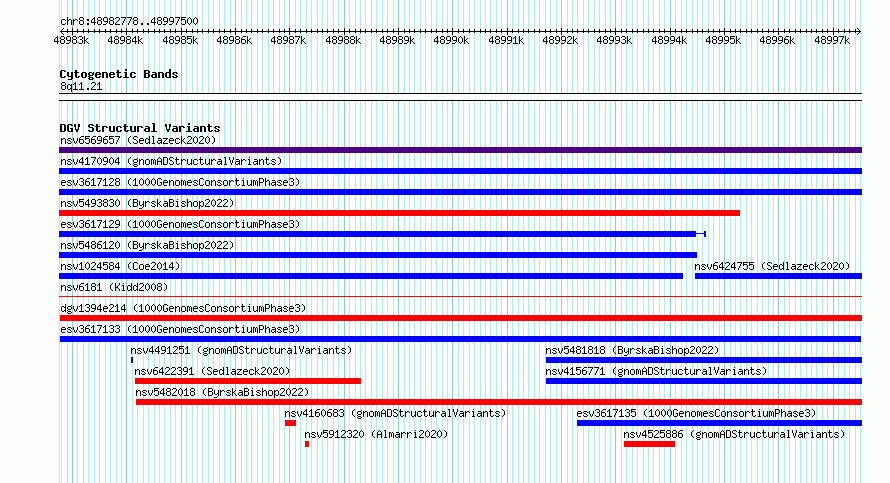Click the blue nsv5481818 variant bar
The height and width of the screenshot is (483, 890).
[x=704, y=360]
